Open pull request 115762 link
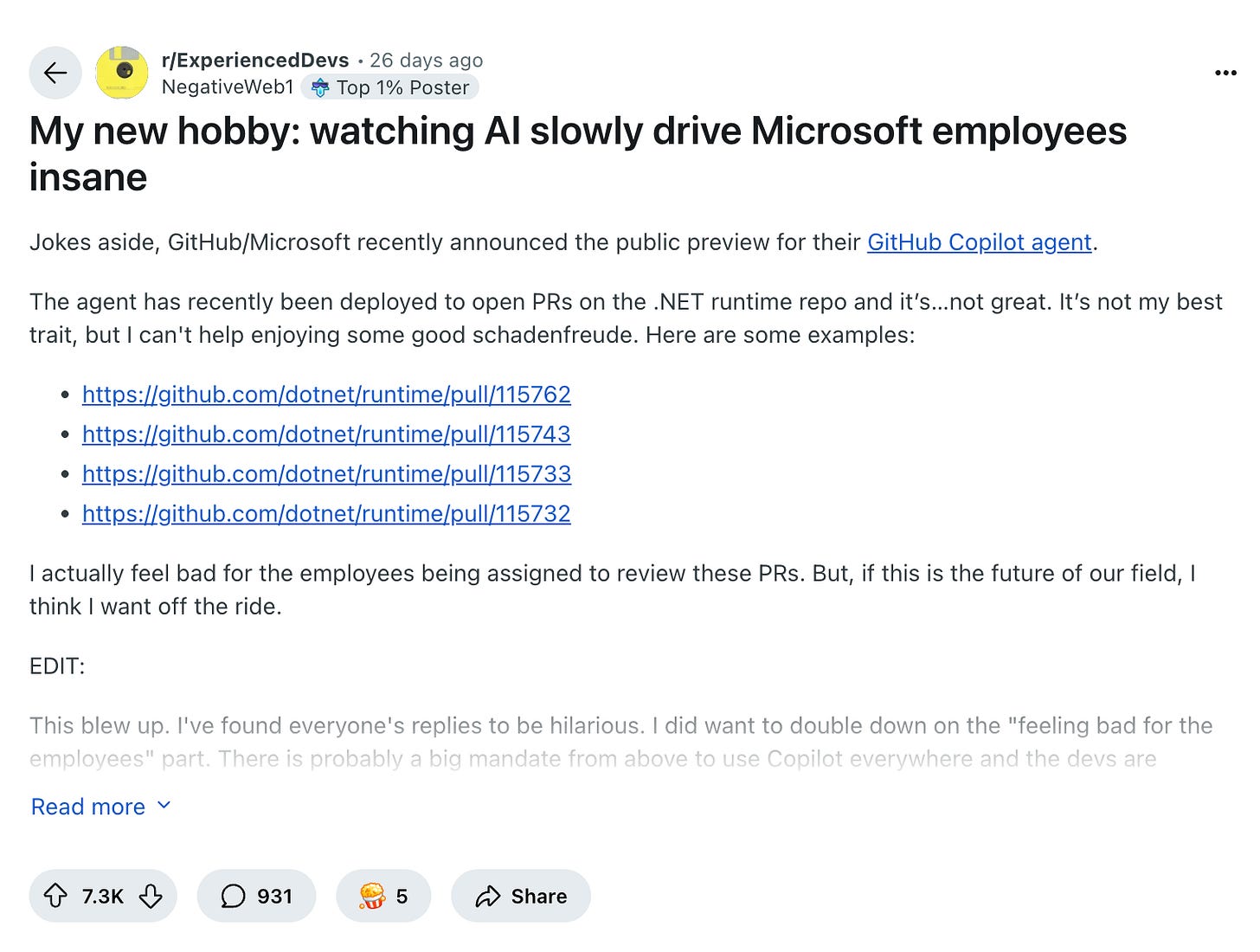The height and width of the screenshot is (952, 1260). pyautogui.click(x=326, y=395)
